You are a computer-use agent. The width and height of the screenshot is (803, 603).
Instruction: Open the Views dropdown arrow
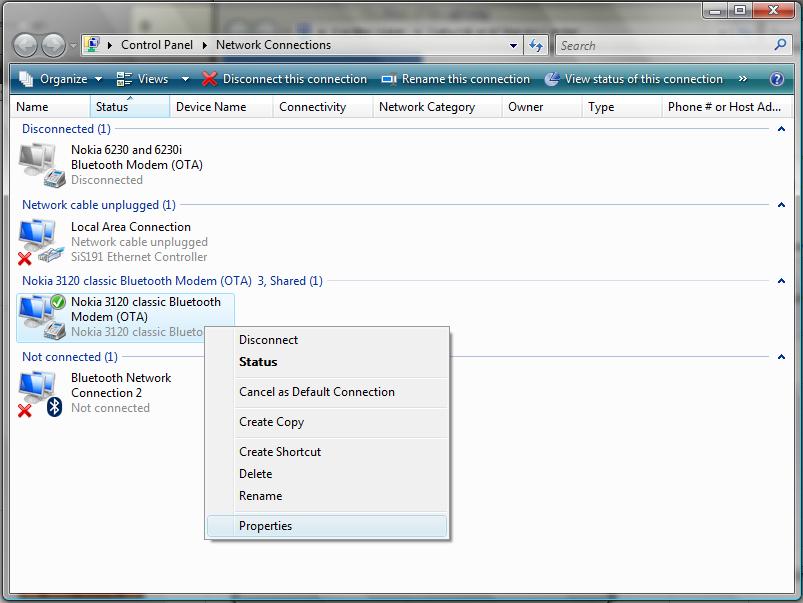(185, 79)
